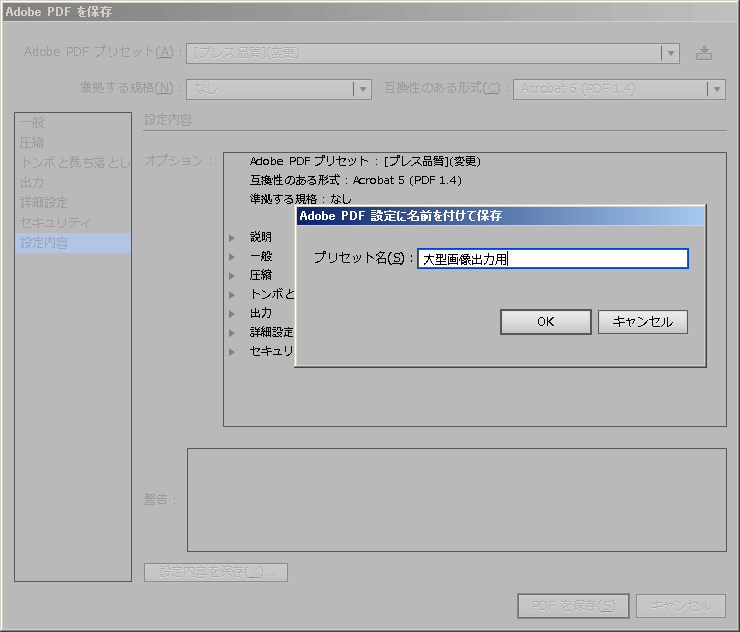Select 設定内容 in the left category list

tap(45, 242)
